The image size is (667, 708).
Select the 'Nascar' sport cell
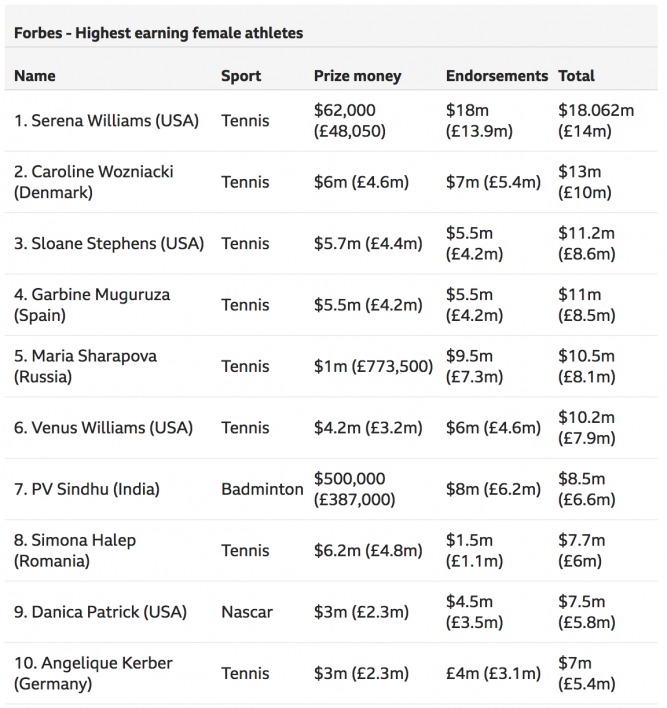[x=247, y=612]
